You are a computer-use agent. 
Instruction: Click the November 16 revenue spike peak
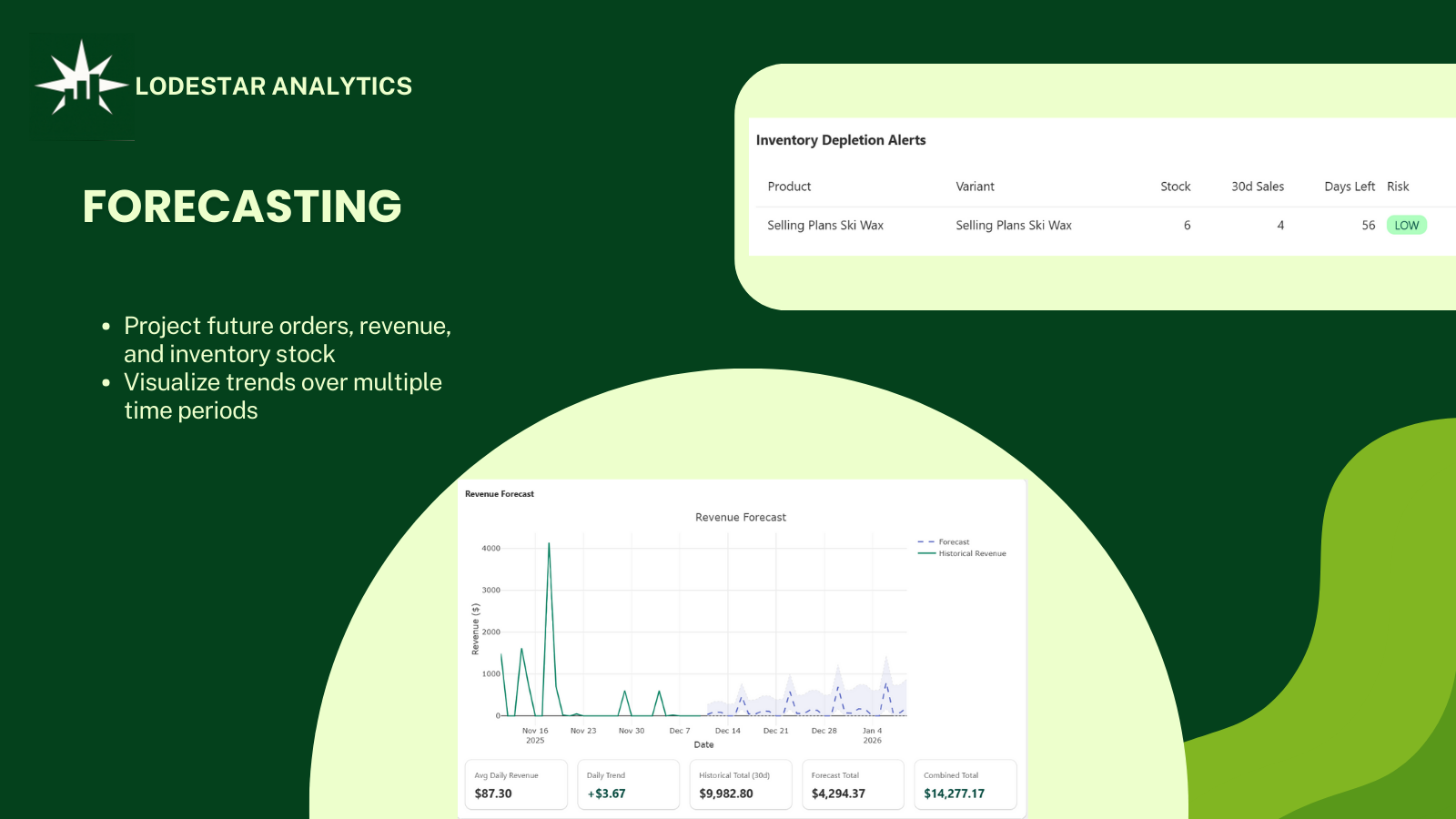(549, 544)
